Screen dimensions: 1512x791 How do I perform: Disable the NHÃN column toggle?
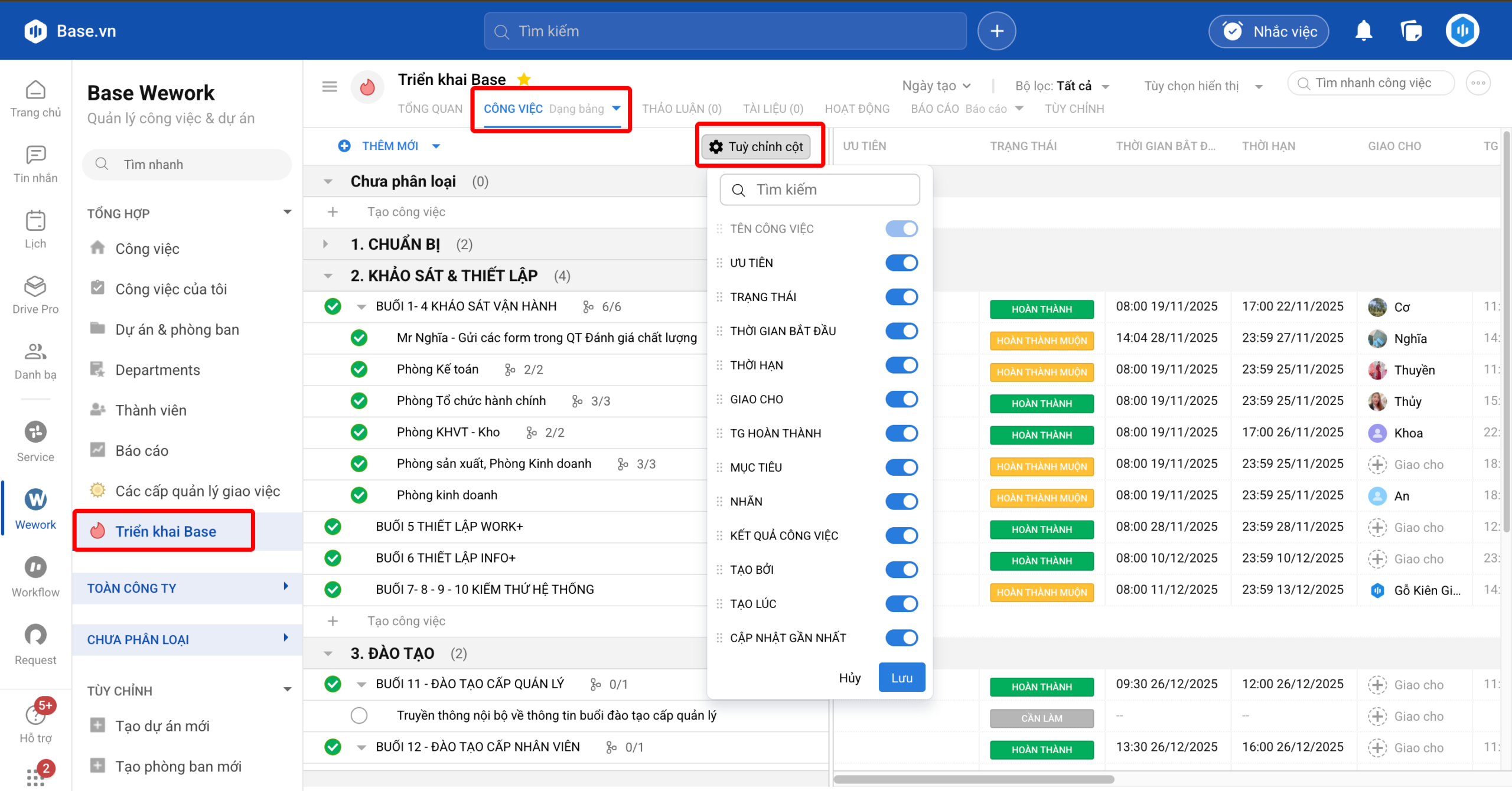point(901,502)
